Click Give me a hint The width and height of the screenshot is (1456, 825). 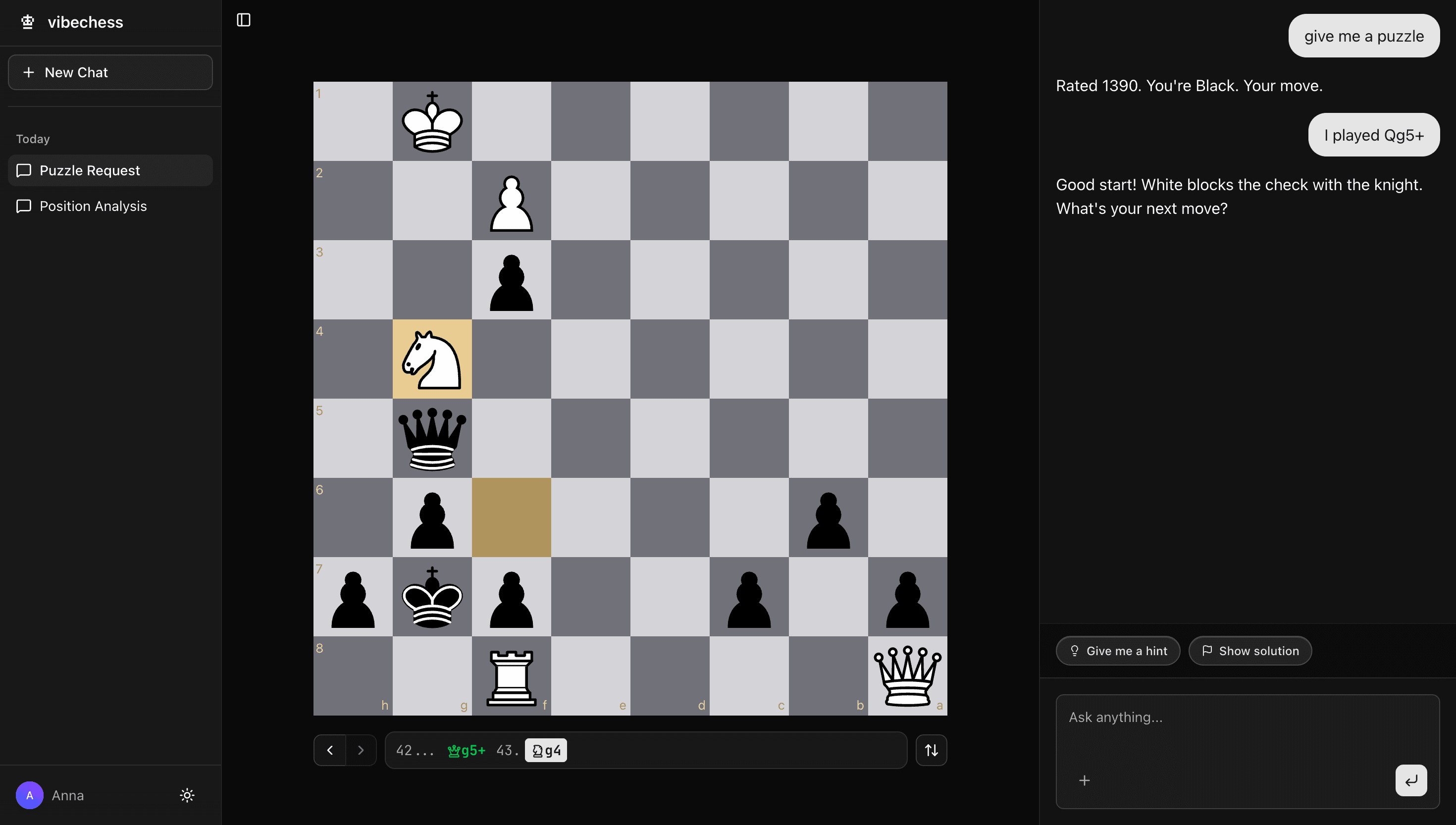[x=1118, y=651]
